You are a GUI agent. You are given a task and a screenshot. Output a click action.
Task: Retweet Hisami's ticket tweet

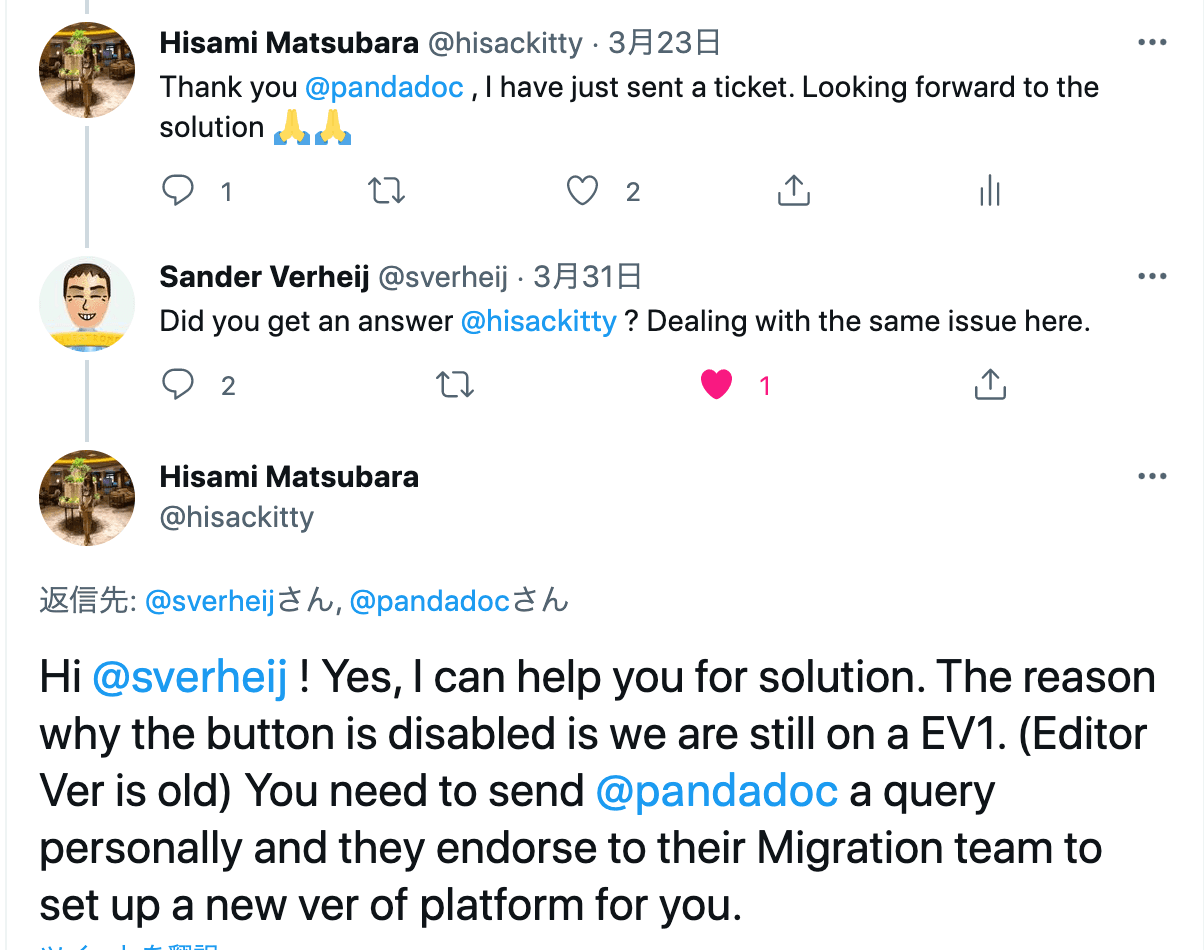(386, 190)
